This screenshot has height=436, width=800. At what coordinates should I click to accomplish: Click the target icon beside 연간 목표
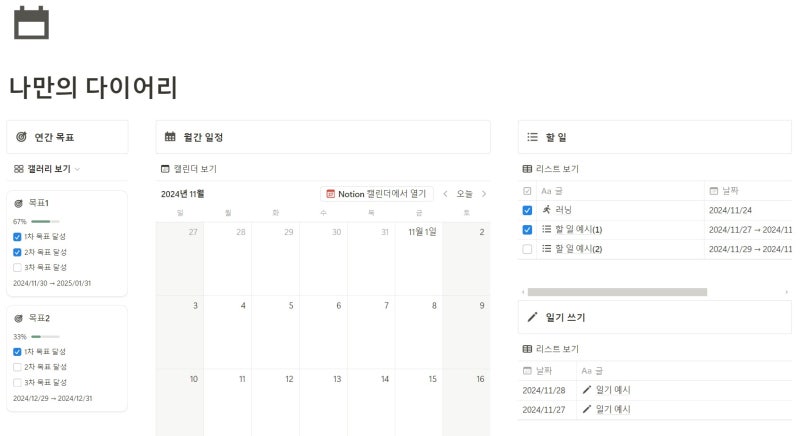click(x=21, y=137)
